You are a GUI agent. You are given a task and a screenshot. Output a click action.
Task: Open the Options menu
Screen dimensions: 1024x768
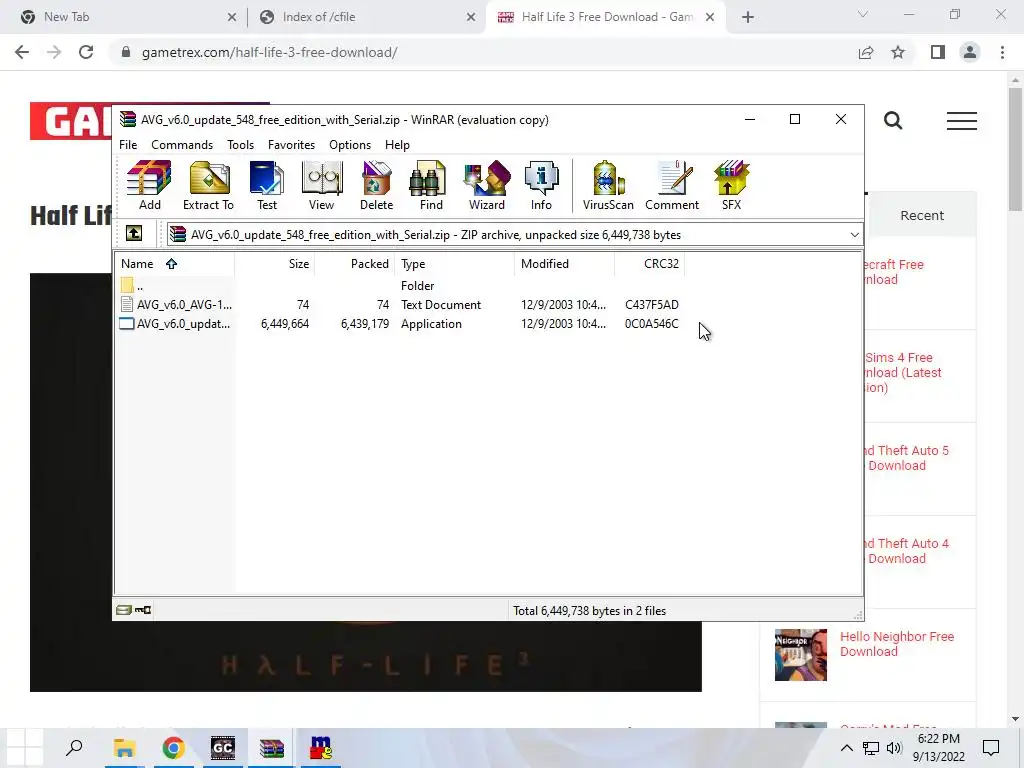pyautogui.click(x=350, y=145)
